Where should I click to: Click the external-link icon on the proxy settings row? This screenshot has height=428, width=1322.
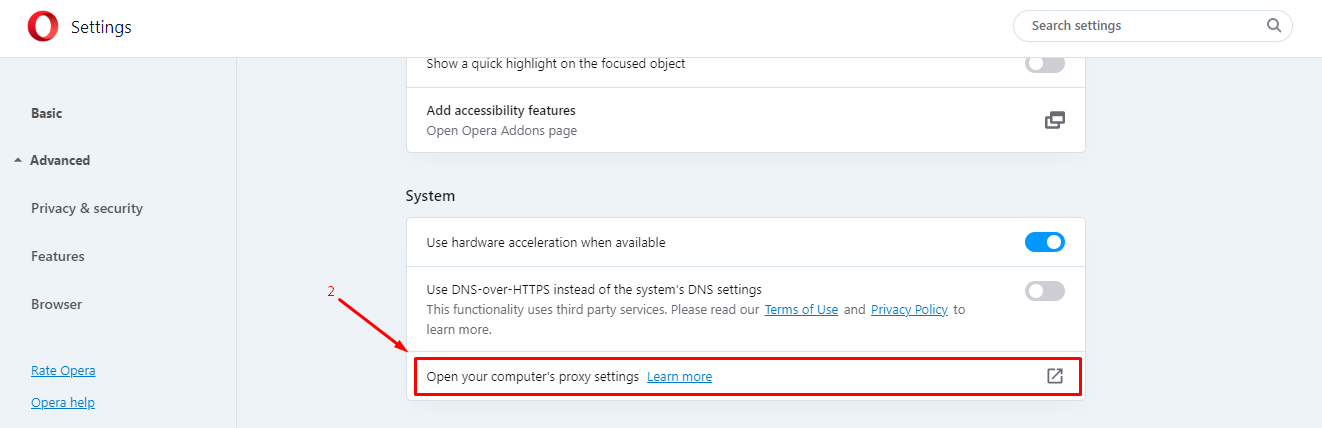tap(1054, 377)
